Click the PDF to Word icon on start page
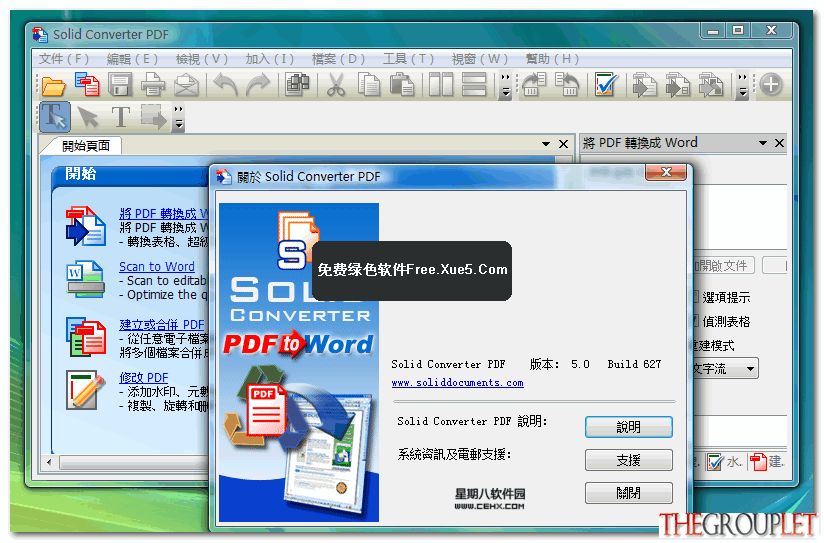 (86, 227)
